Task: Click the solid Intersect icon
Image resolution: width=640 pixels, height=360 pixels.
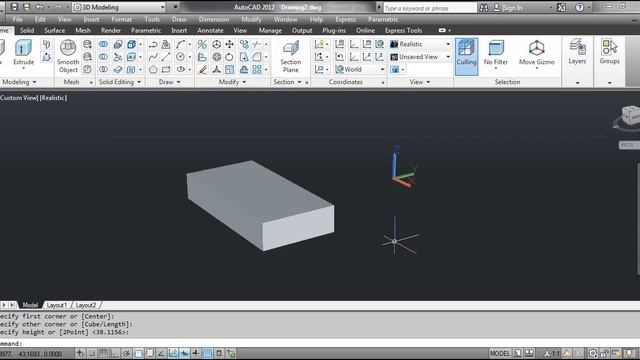Action: tap(104, 69)
